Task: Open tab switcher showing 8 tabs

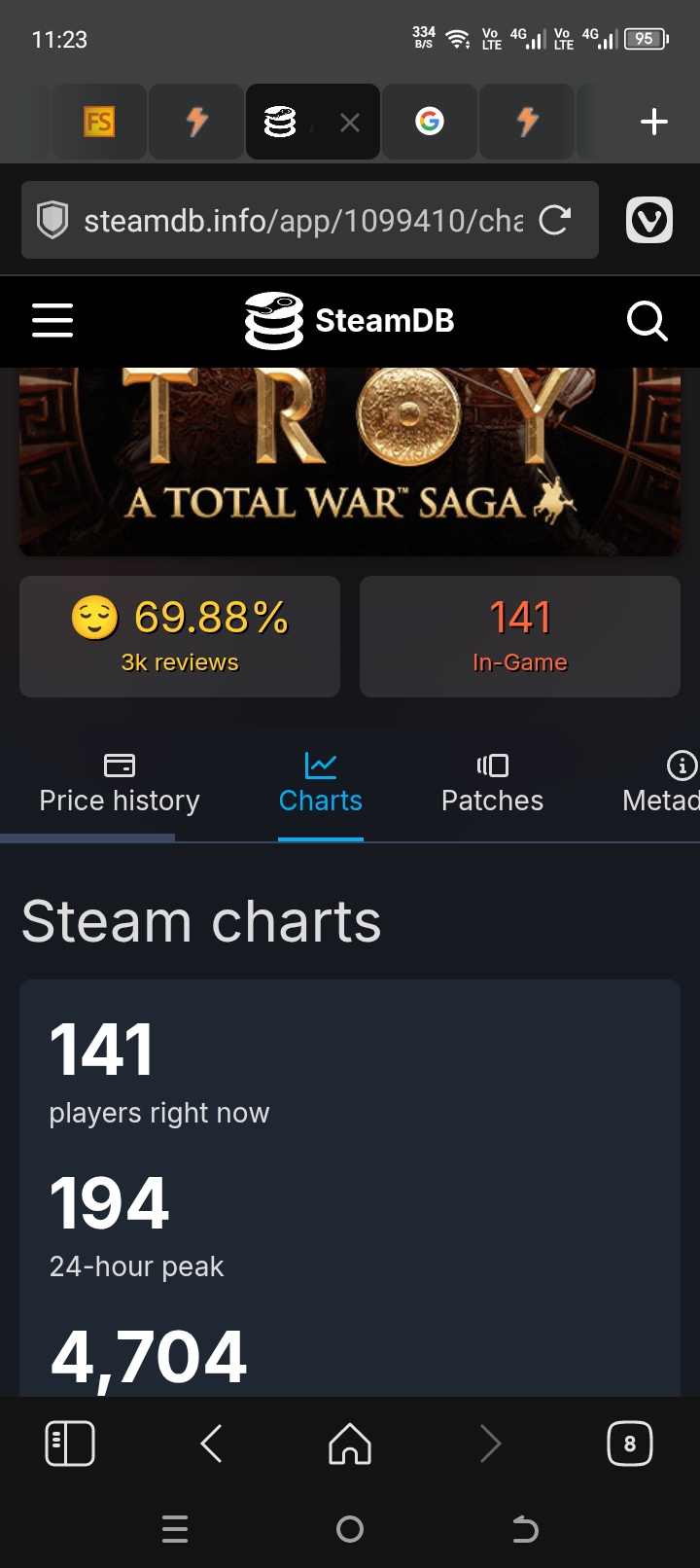Action: coord(629,1443)
